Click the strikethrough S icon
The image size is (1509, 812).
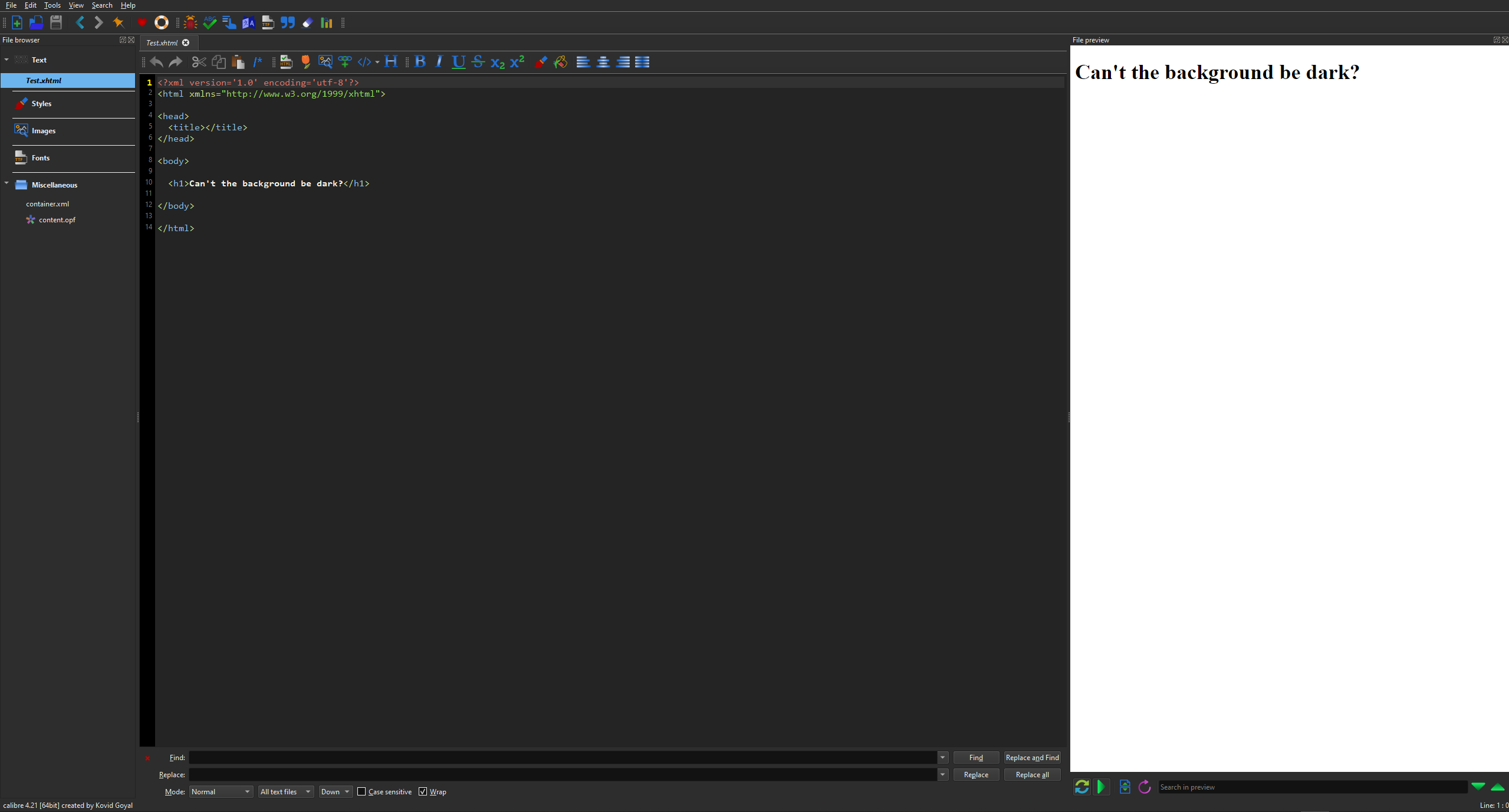[478, 62]
